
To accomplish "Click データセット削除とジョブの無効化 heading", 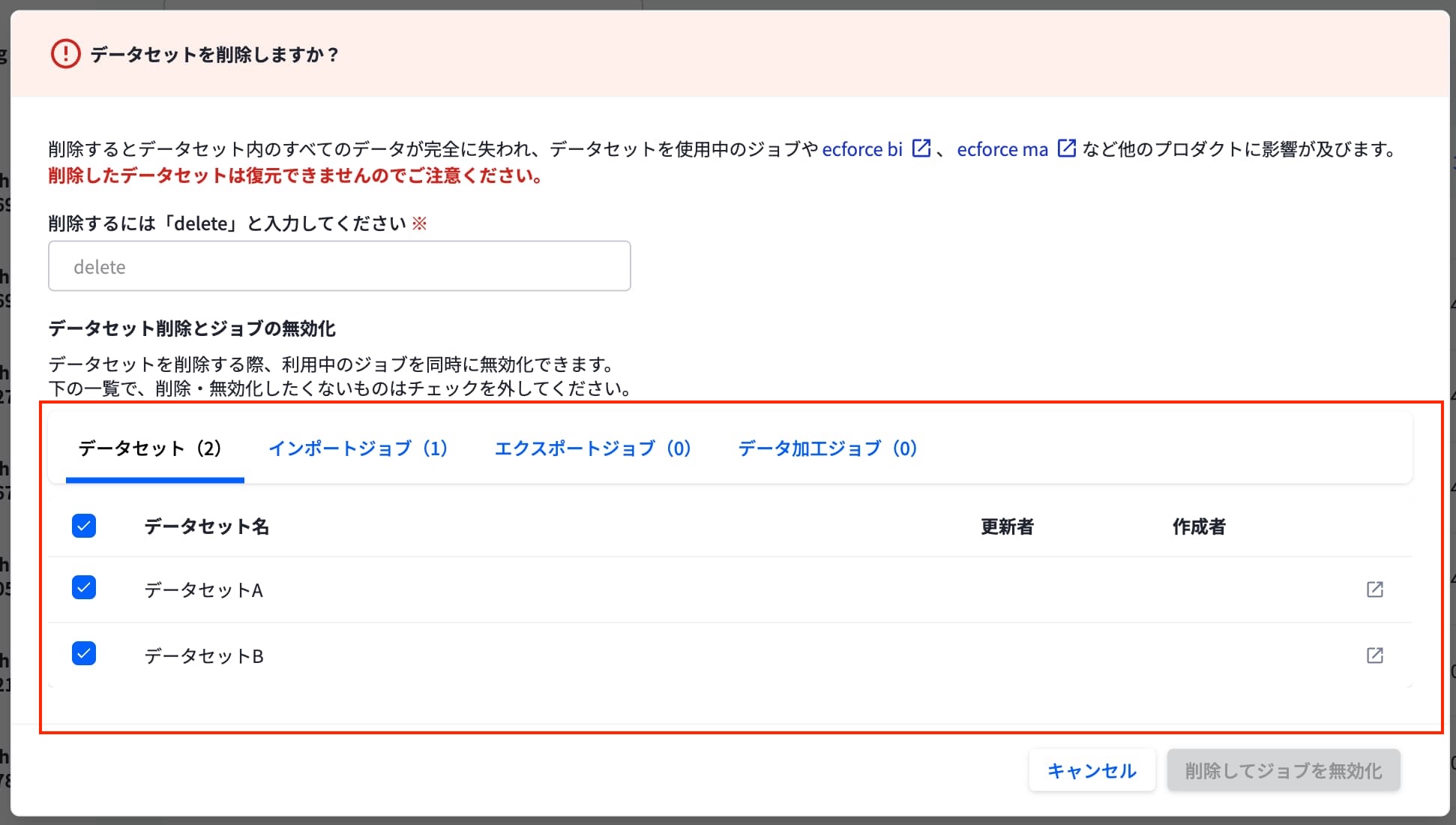I will [x=192, y=328].
